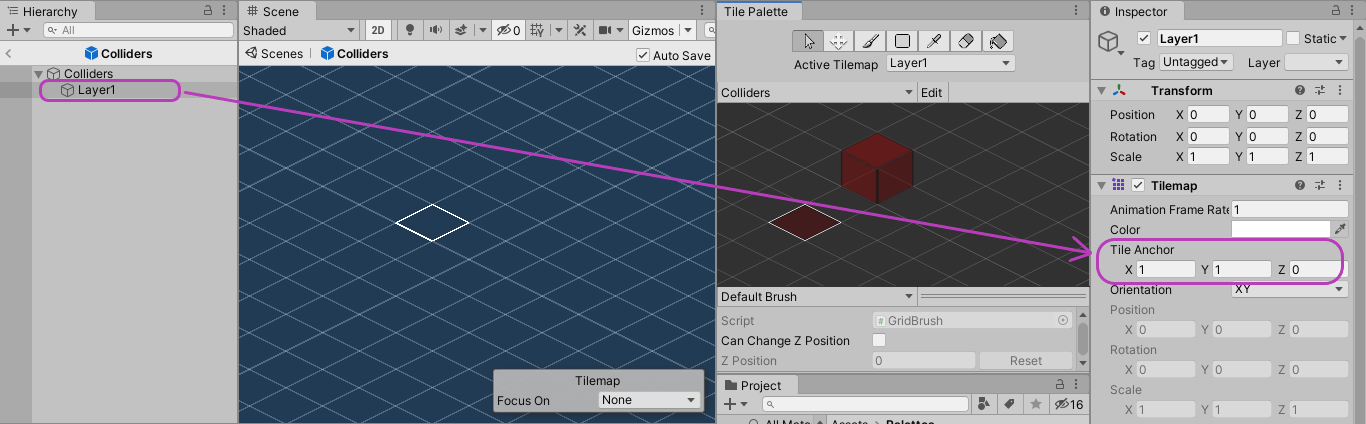Select the Paintbrush tool in Tile Palette
The width and height of the screenshot is (1366, 424).
870,41
